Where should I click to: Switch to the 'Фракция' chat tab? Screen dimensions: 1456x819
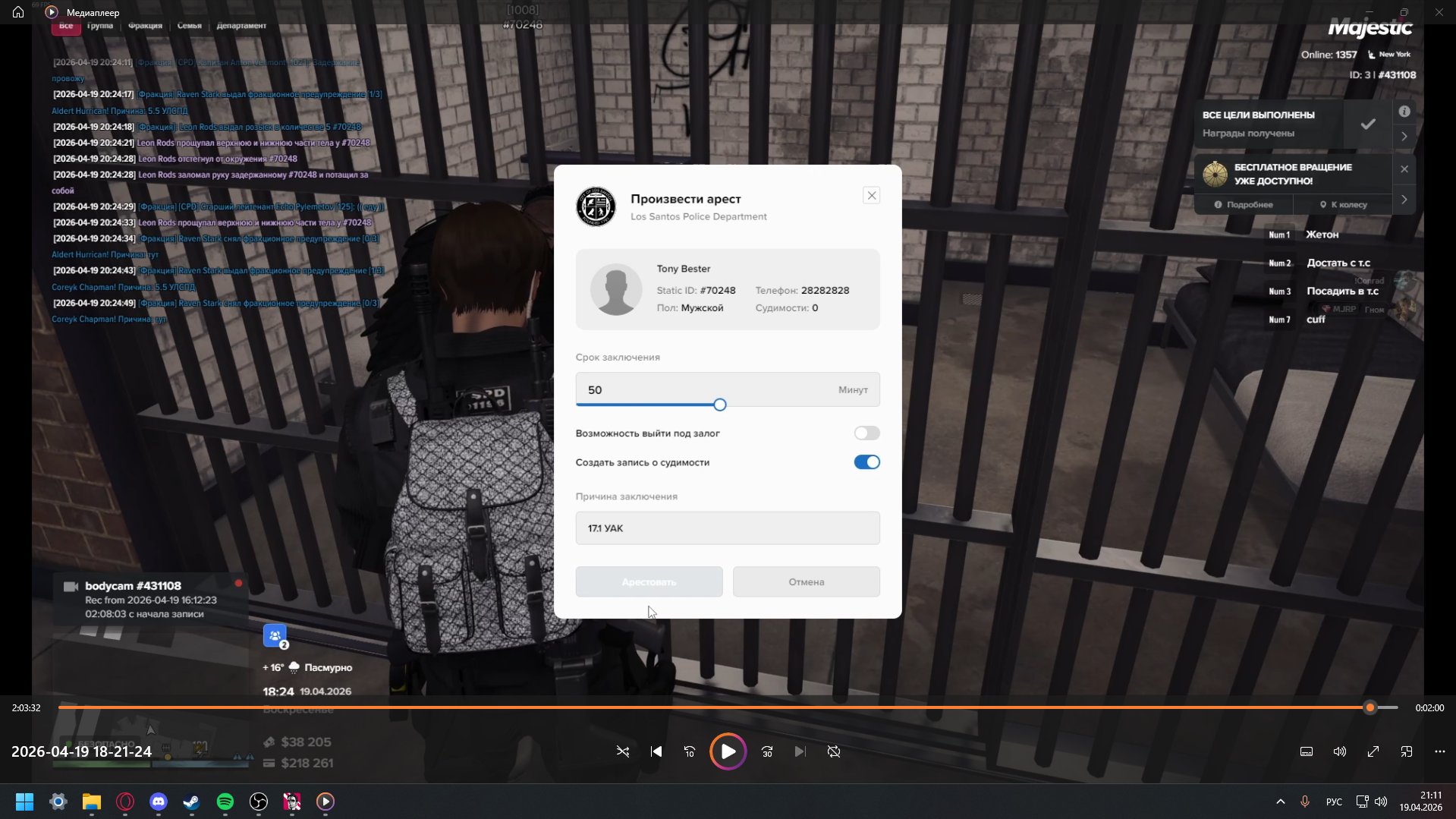point(145,26)
